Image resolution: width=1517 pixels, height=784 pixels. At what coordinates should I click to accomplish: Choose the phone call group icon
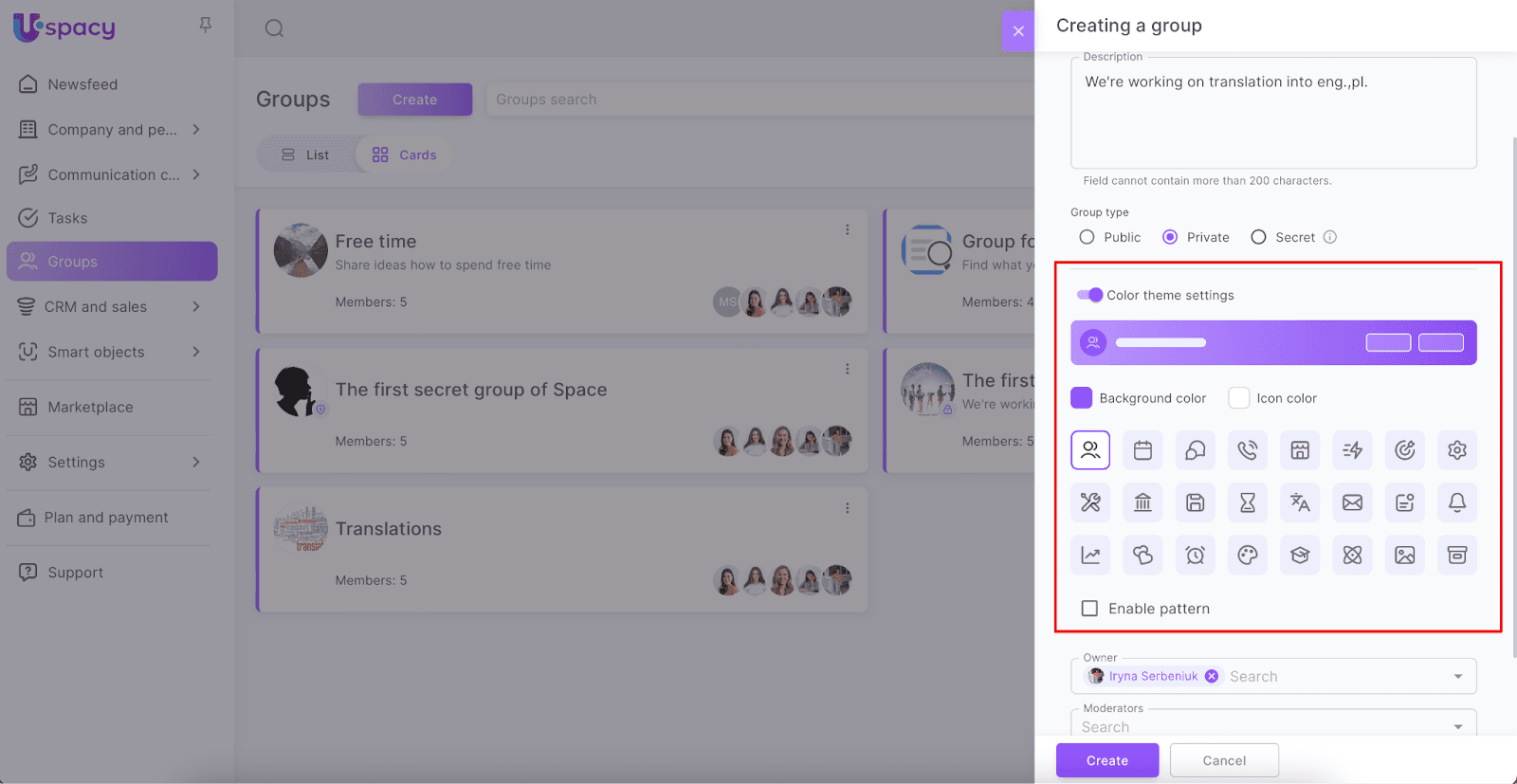(x=1248, y=450)
